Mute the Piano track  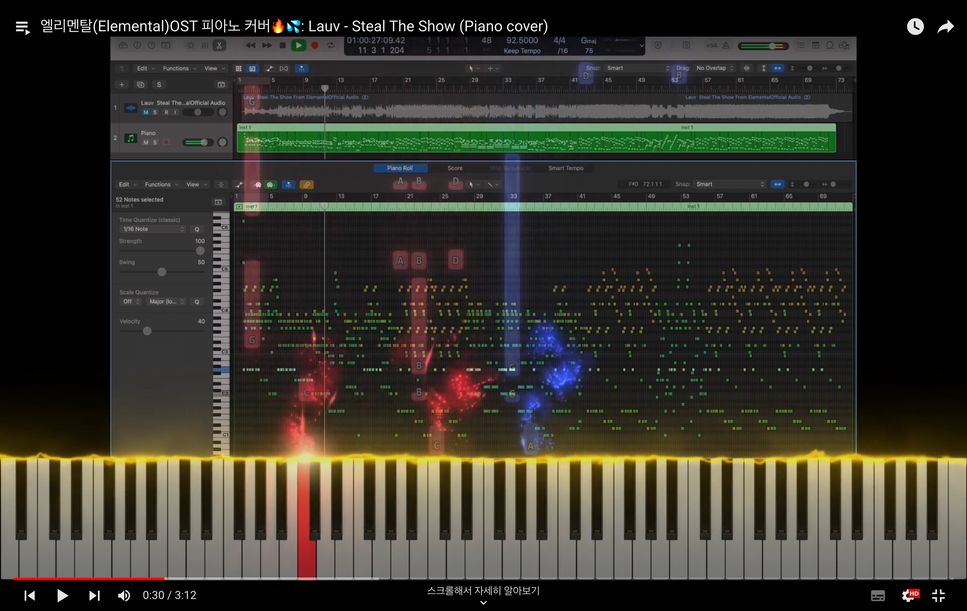pyautogui.click(x=146, y=141)
